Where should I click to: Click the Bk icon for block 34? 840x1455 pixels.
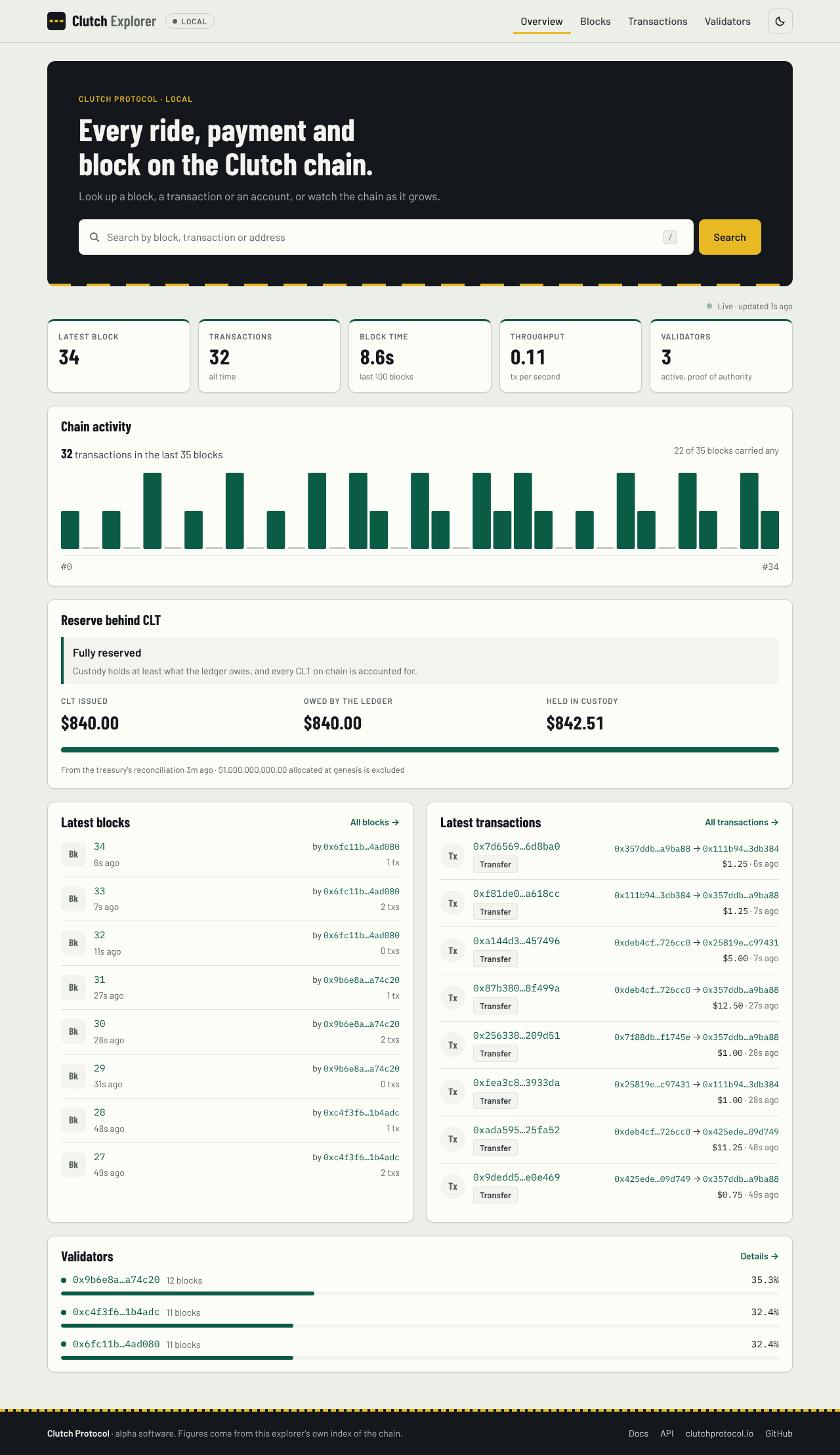click(x=73, y=854)
